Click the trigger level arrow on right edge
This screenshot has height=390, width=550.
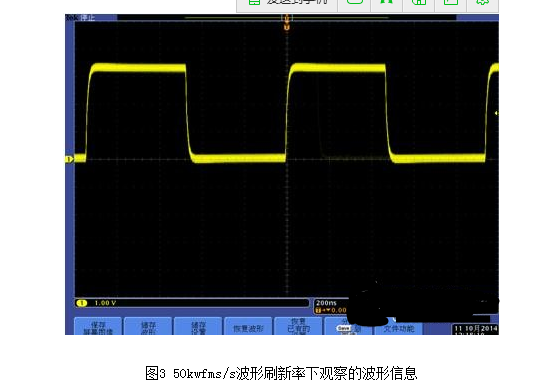click(496, 113)
